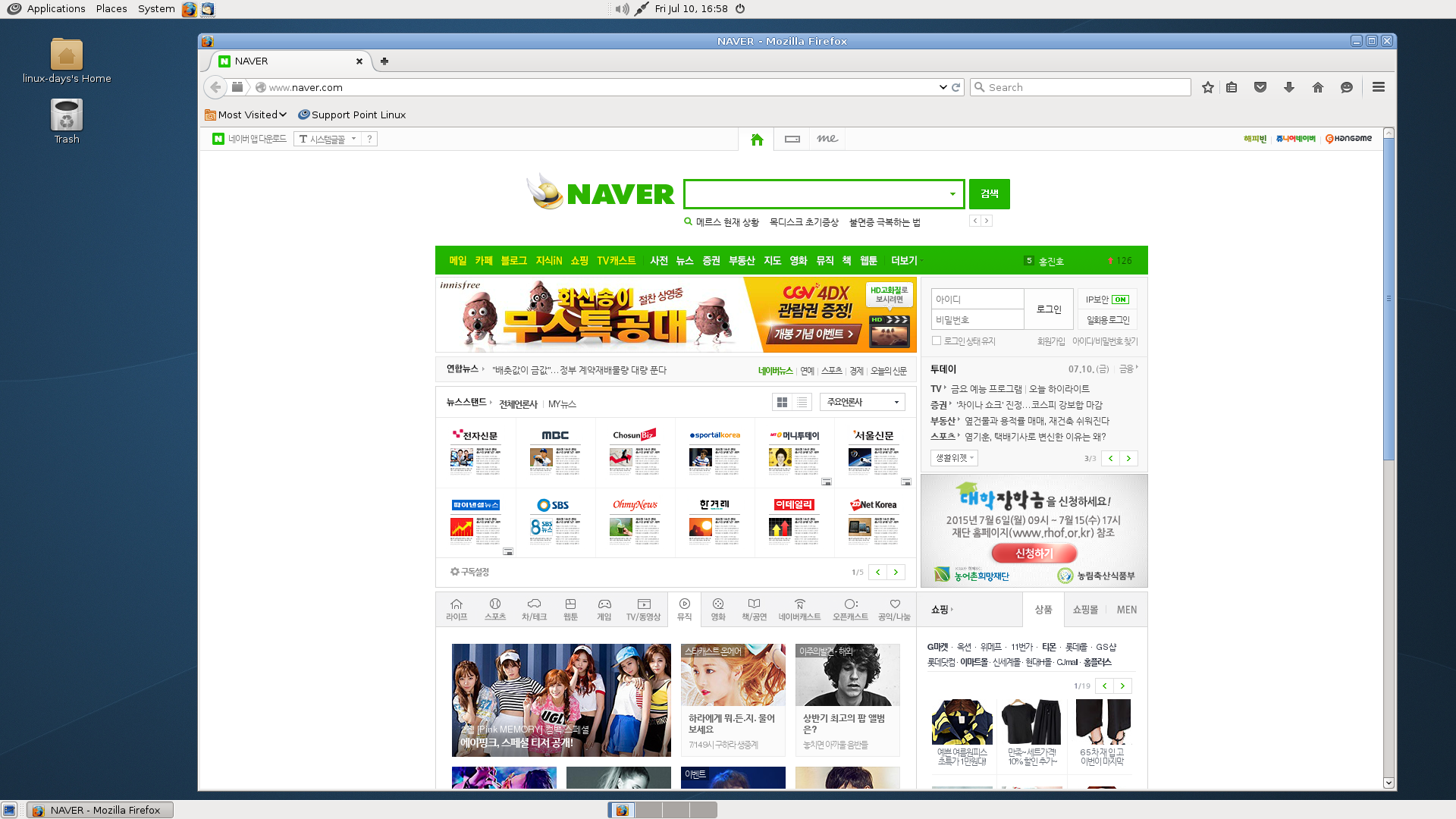Screen dimensions: 1456x819
Task: Click the Firefox back arrow button
Action: pos(215,87)
